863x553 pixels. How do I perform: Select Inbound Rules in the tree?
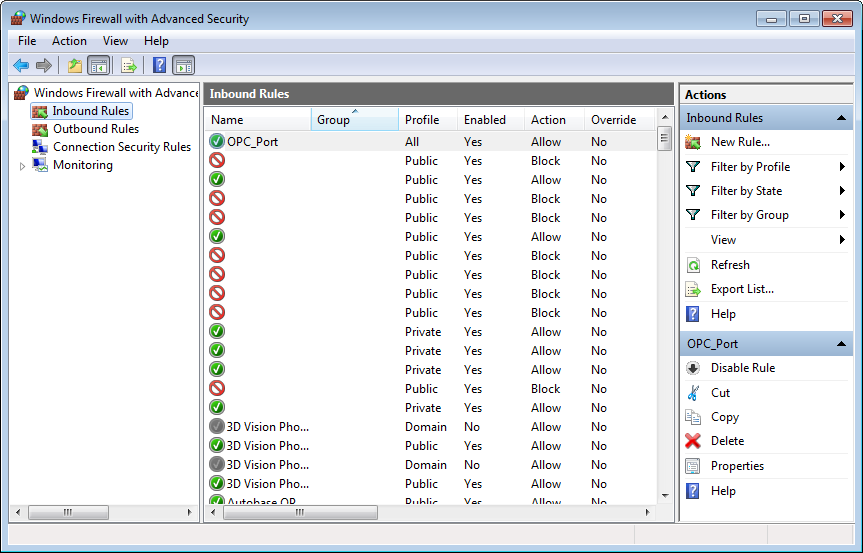click(x=91, y=111)
